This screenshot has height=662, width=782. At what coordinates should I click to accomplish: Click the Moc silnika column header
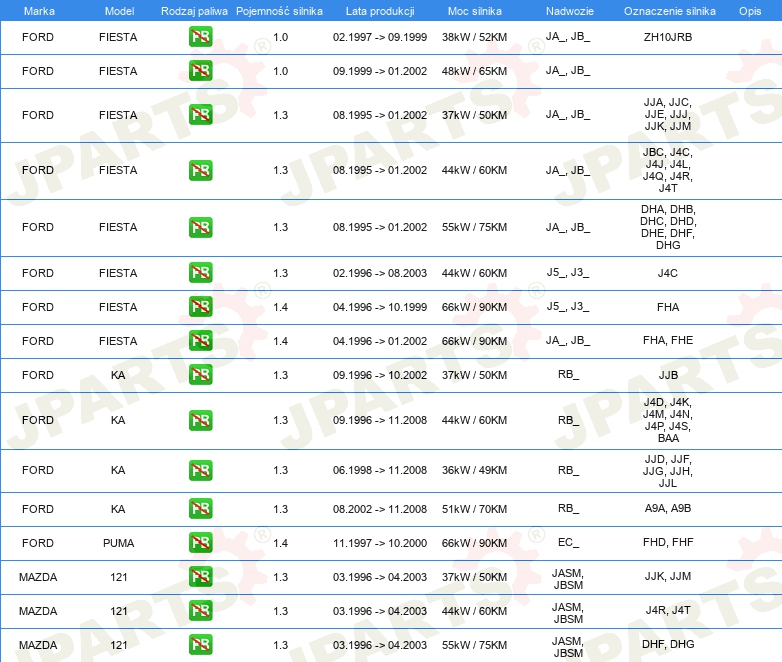click(x=475, y=11)
